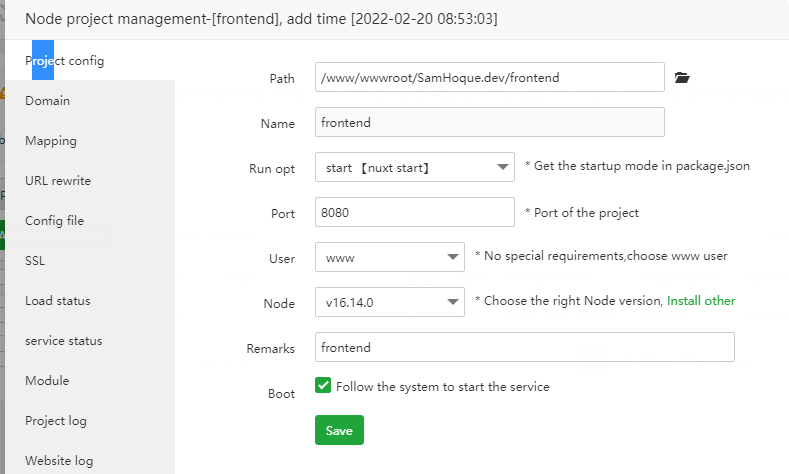Image resolution: width=789 pixels, height=474 pixels.
Task: Focus the Remarks text field
Action: point(524,347)
